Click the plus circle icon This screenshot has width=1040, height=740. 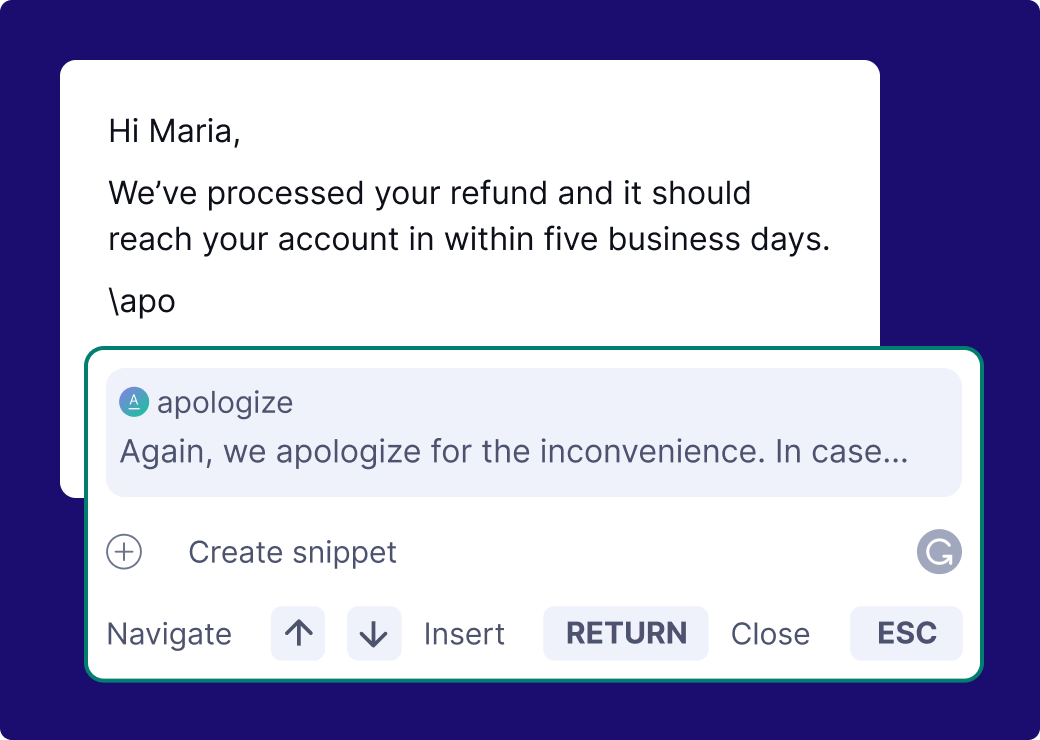point(124,552)
